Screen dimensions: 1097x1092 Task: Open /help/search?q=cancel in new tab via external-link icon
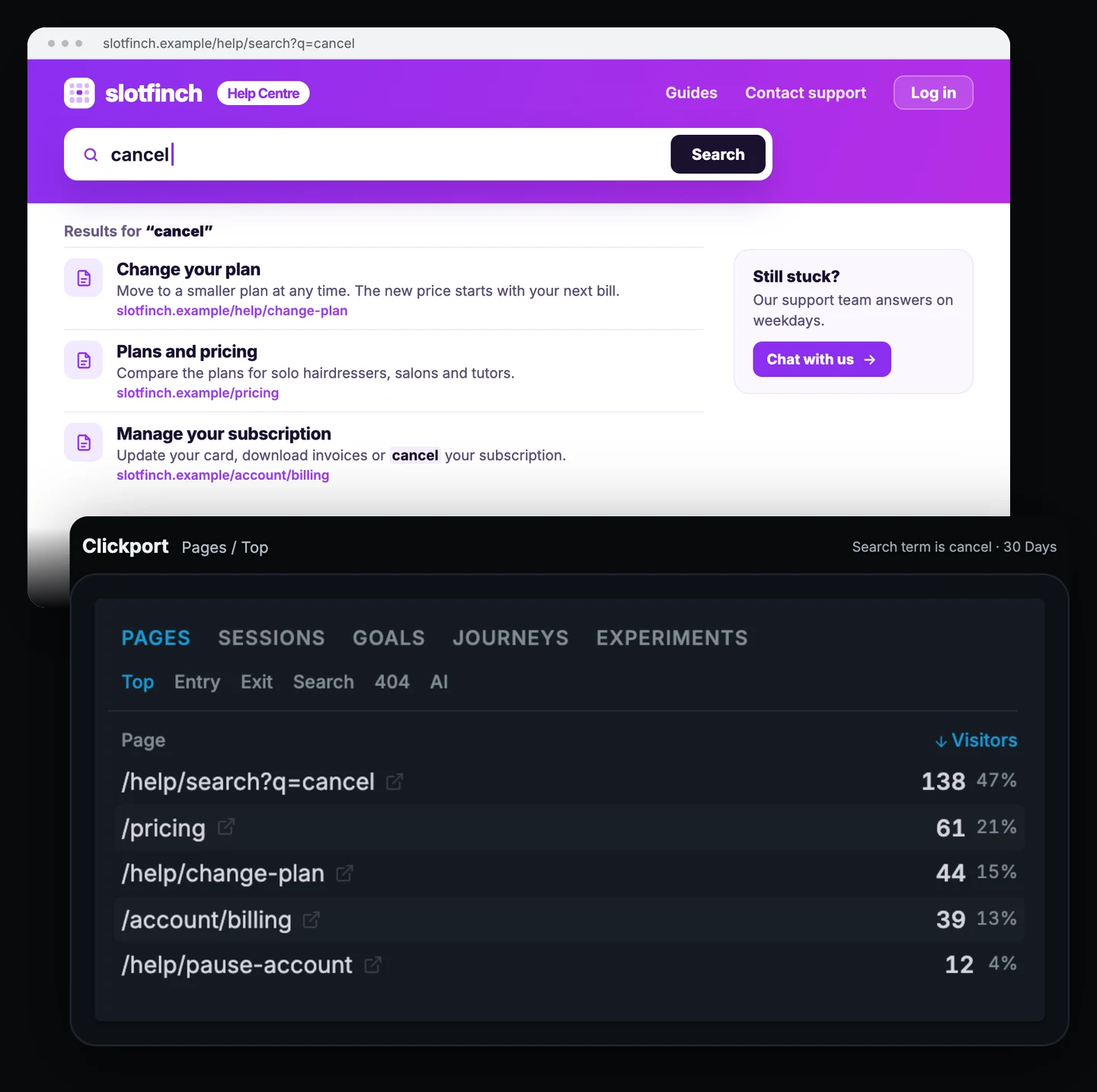(394, 782)
